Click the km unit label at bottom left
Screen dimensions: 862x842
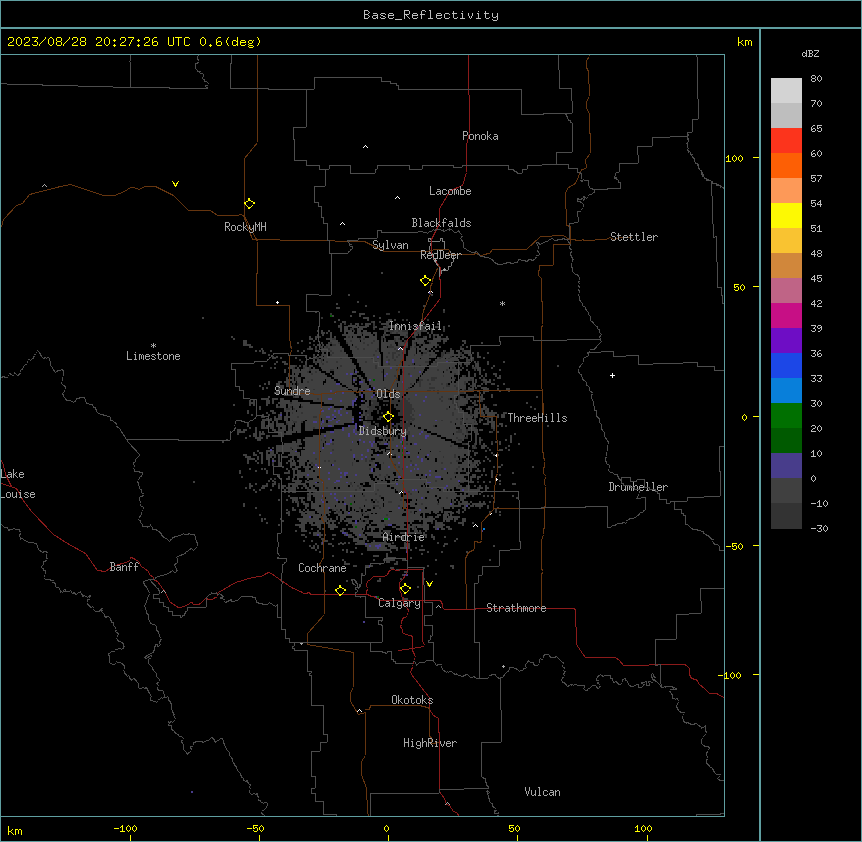[15, 831]
